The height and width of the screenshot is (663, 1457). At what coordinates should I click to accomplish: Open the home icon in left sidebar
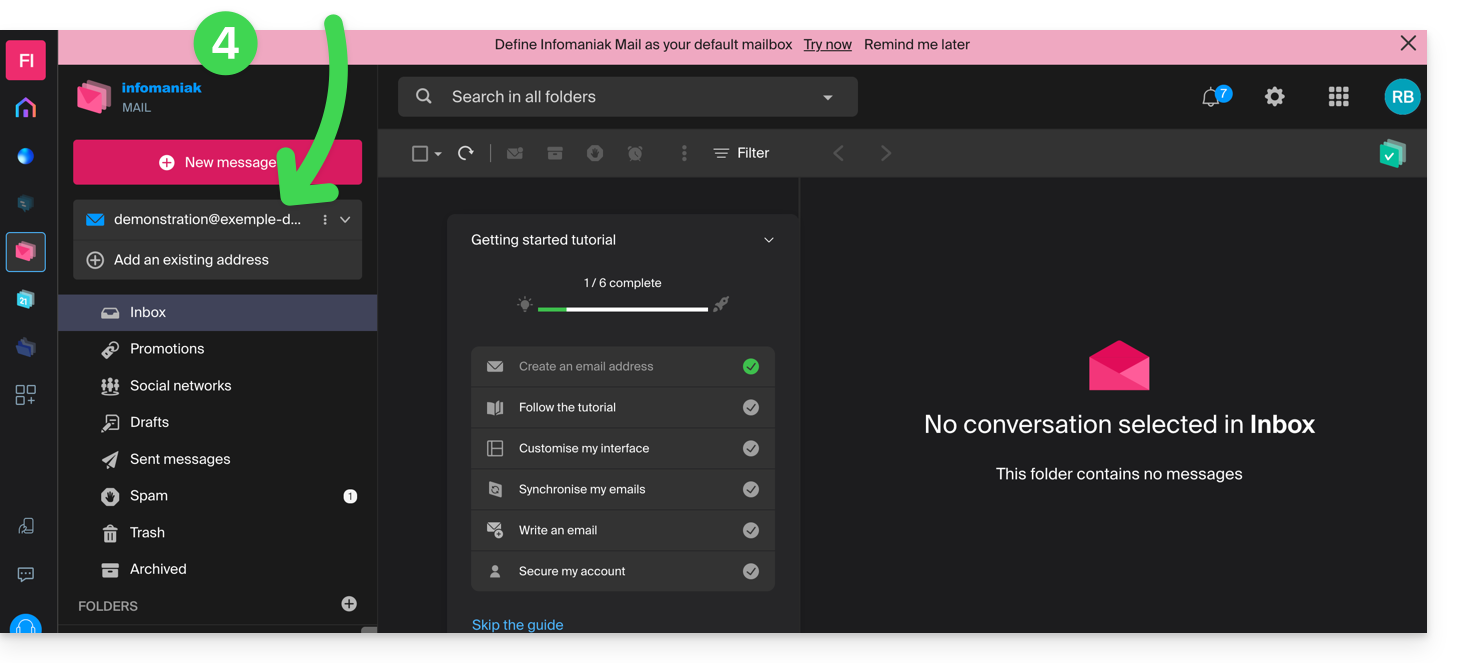point(26,108)
